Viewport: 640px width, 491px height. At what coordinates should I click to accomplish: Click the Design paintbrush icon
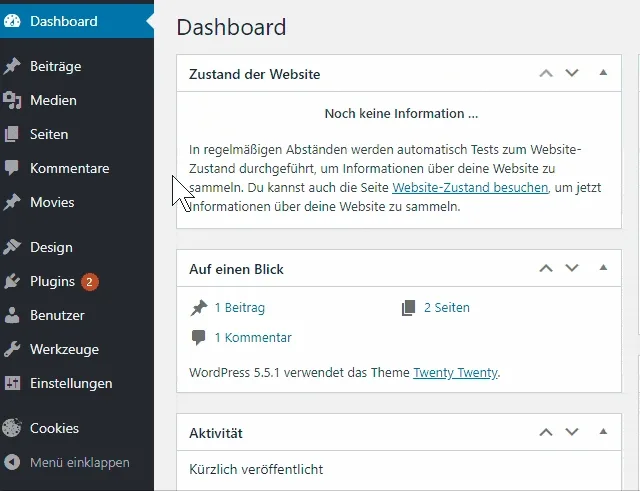[12, 247]
